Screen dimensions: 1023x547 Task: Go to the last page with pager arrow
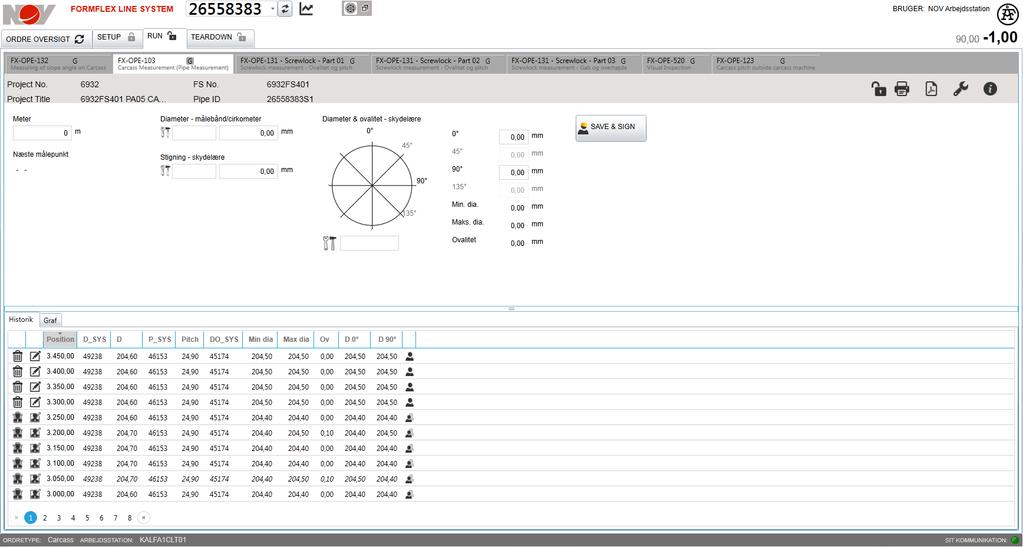(144, 518)
